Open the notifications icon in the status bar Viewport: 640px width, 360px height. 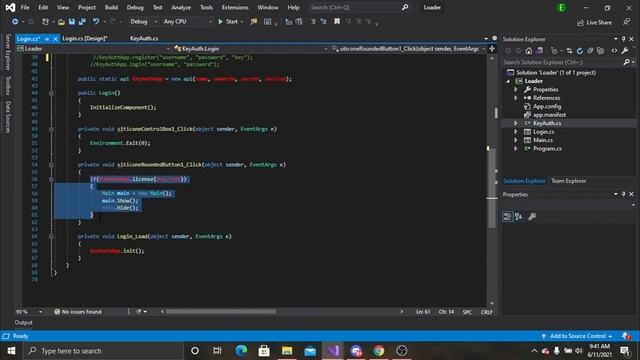(x=627, y=336)
